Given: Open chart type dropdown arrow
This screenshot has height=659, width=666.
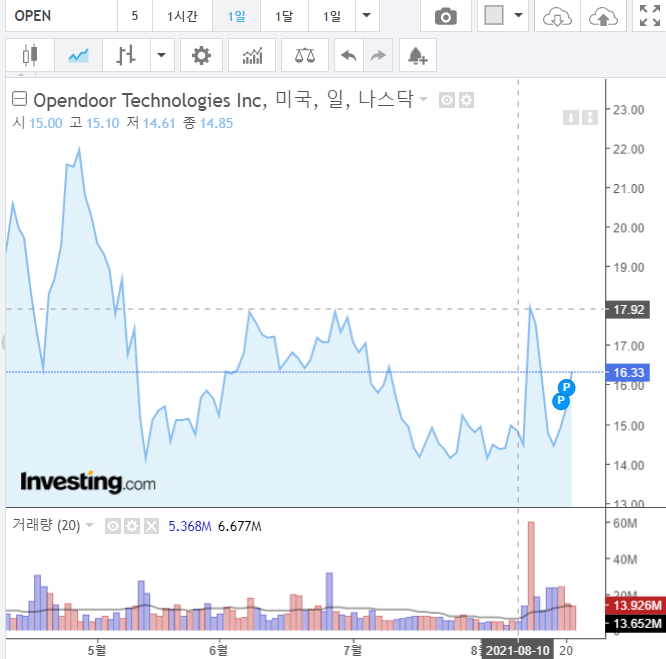Looking at the screenshot, I should [x=162, y=55].
